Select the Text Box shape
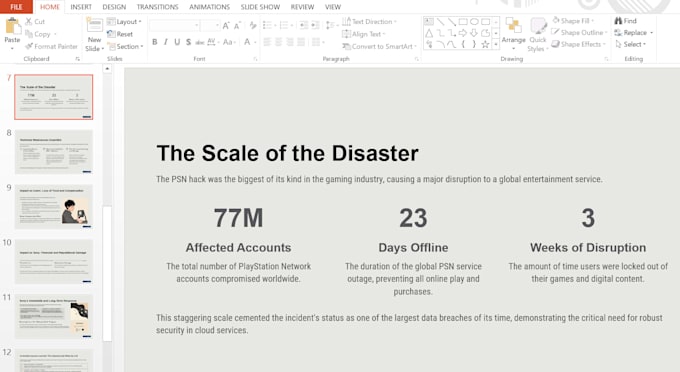680x372 pixels. click(x=429, y=21)
